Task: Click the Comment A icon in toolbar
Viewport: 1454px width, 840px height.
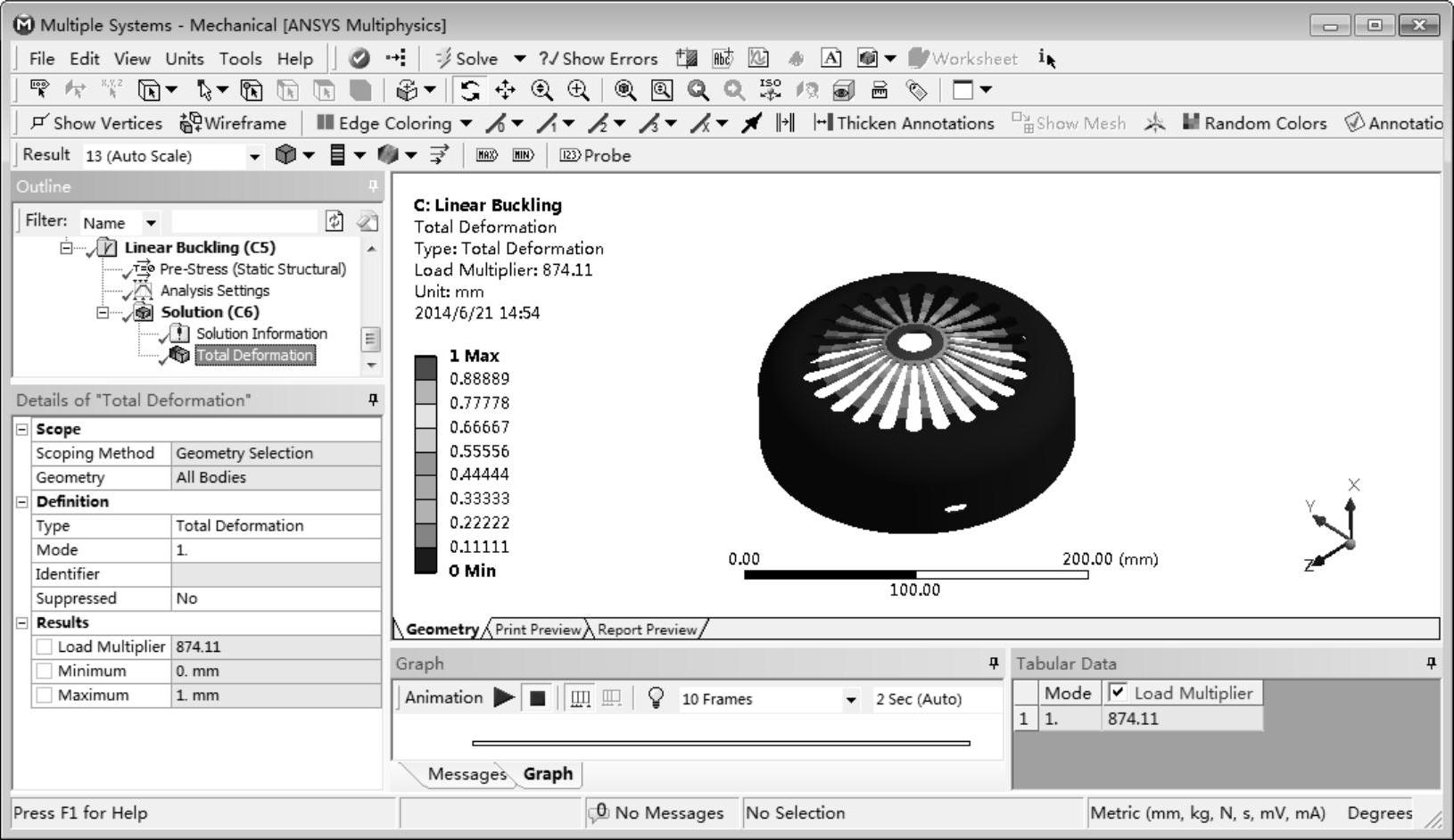Action: click(x=830, y=59)
